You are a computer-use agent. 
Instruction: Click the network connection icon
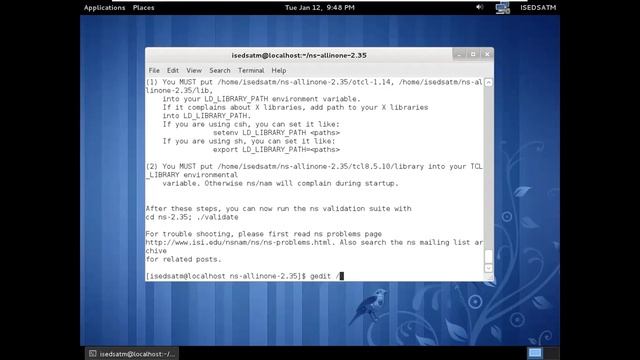[x=502, y=8]
